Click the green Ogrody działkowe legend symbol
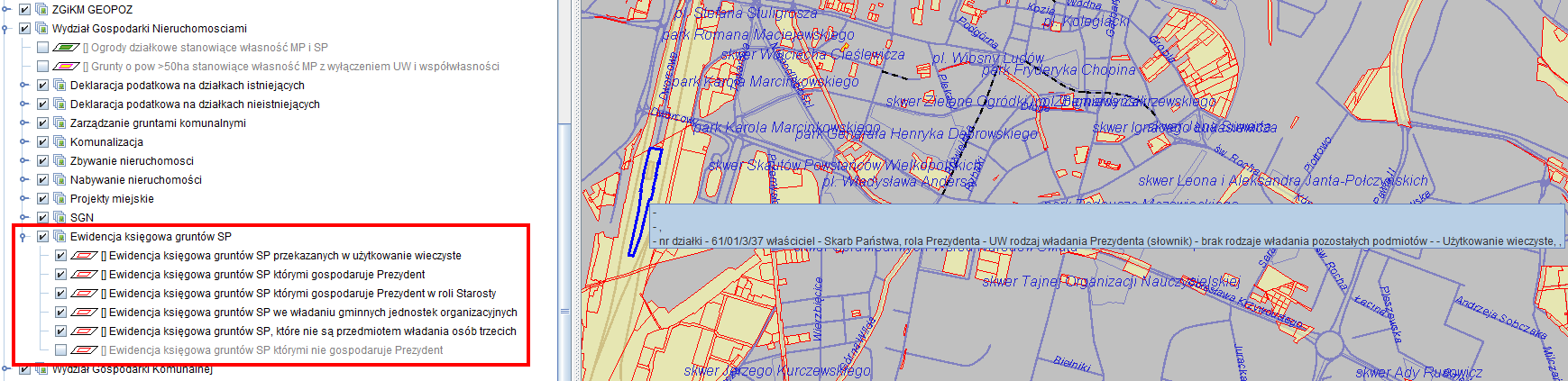Viewport: 1568px width, 381px height. point(66,48)
